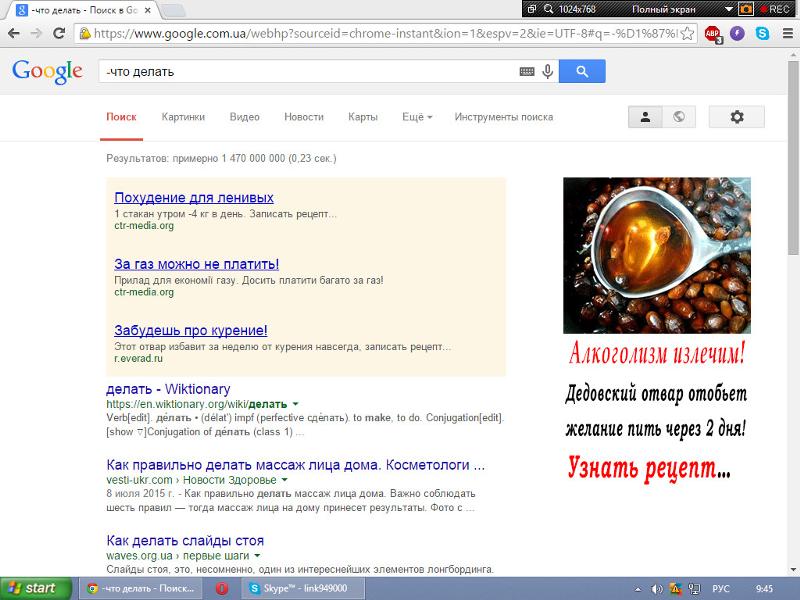Viewport: 800px width, 600px height.
Task: Click the Алкоголизм излечим! ad headline
Action: [x=657, y=353]
